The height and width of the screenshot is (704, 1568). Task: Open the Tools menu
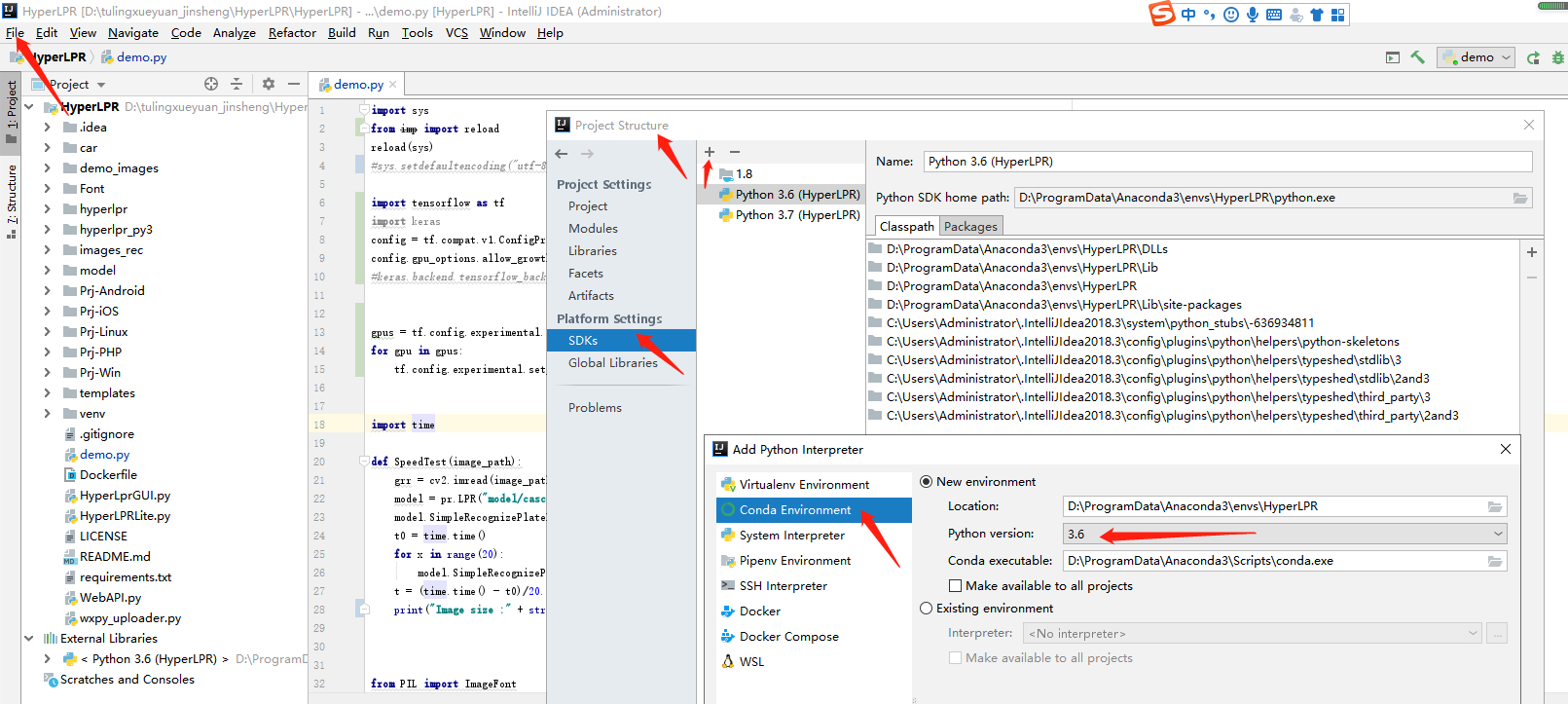coord(417,33)
